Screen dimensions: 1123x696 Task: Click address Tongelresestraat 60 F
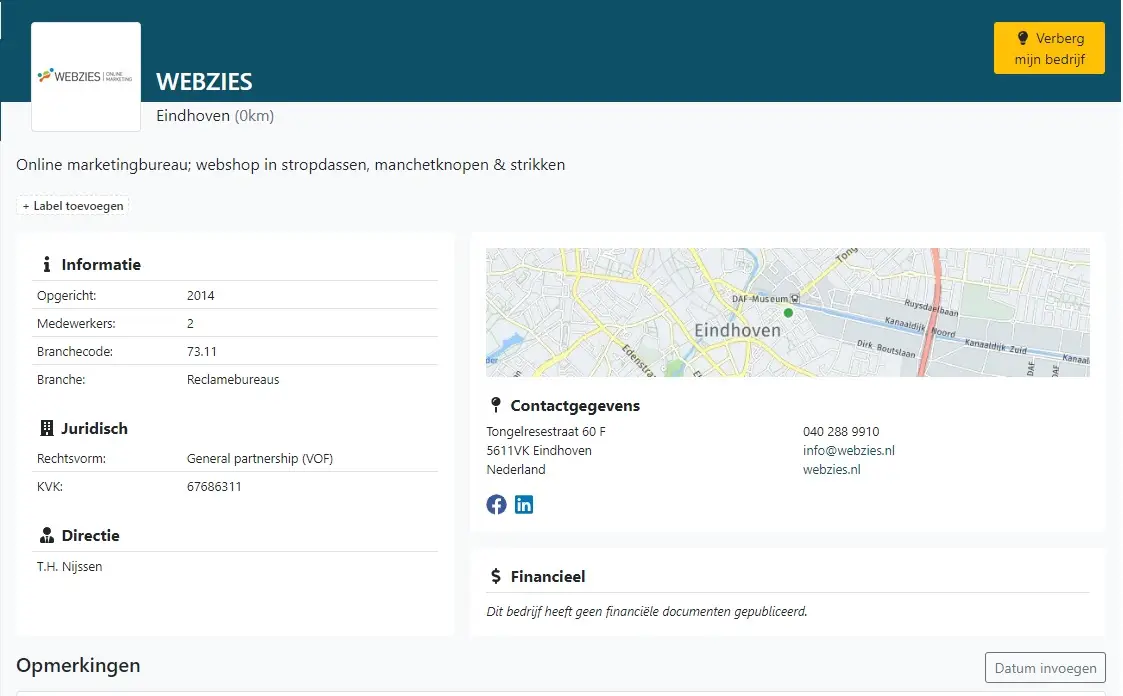tap(546, 432)
